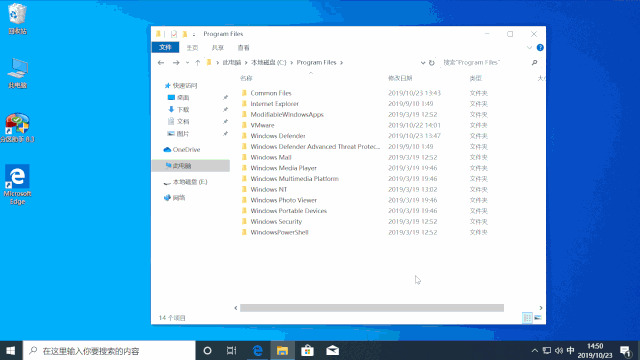Click the new folder icon in title bar
The image size is (640, 360).
[x=184, y=34]
